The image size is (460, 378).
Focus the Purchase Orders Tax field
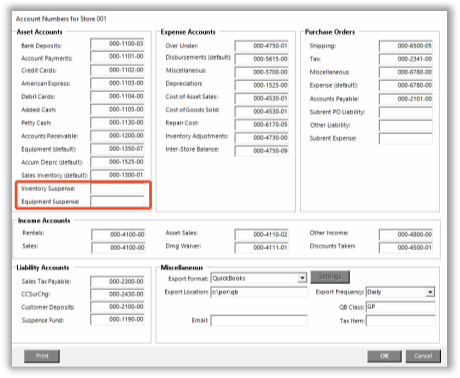pyautogui.click(x=406, y=59)
